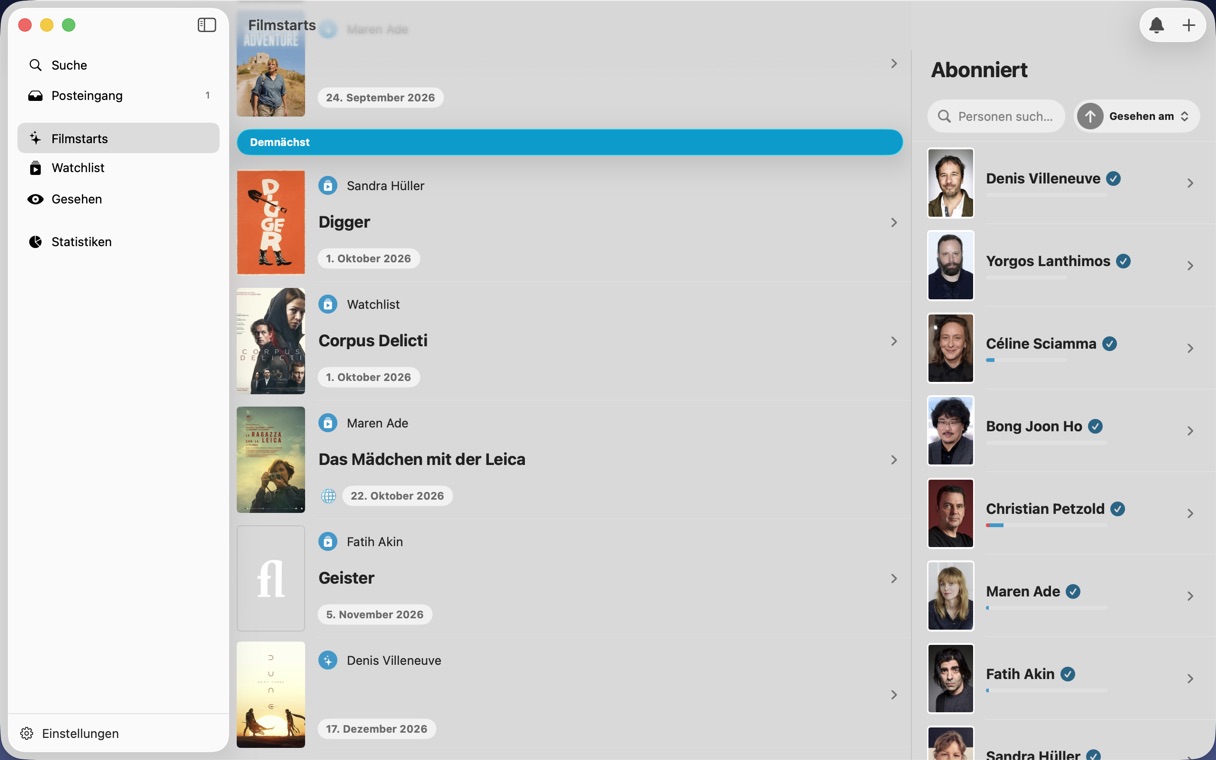The width and height of the screenshot is (1216, 760).
Task: Expand Digger details with its chevron
Action: point(894,222)
